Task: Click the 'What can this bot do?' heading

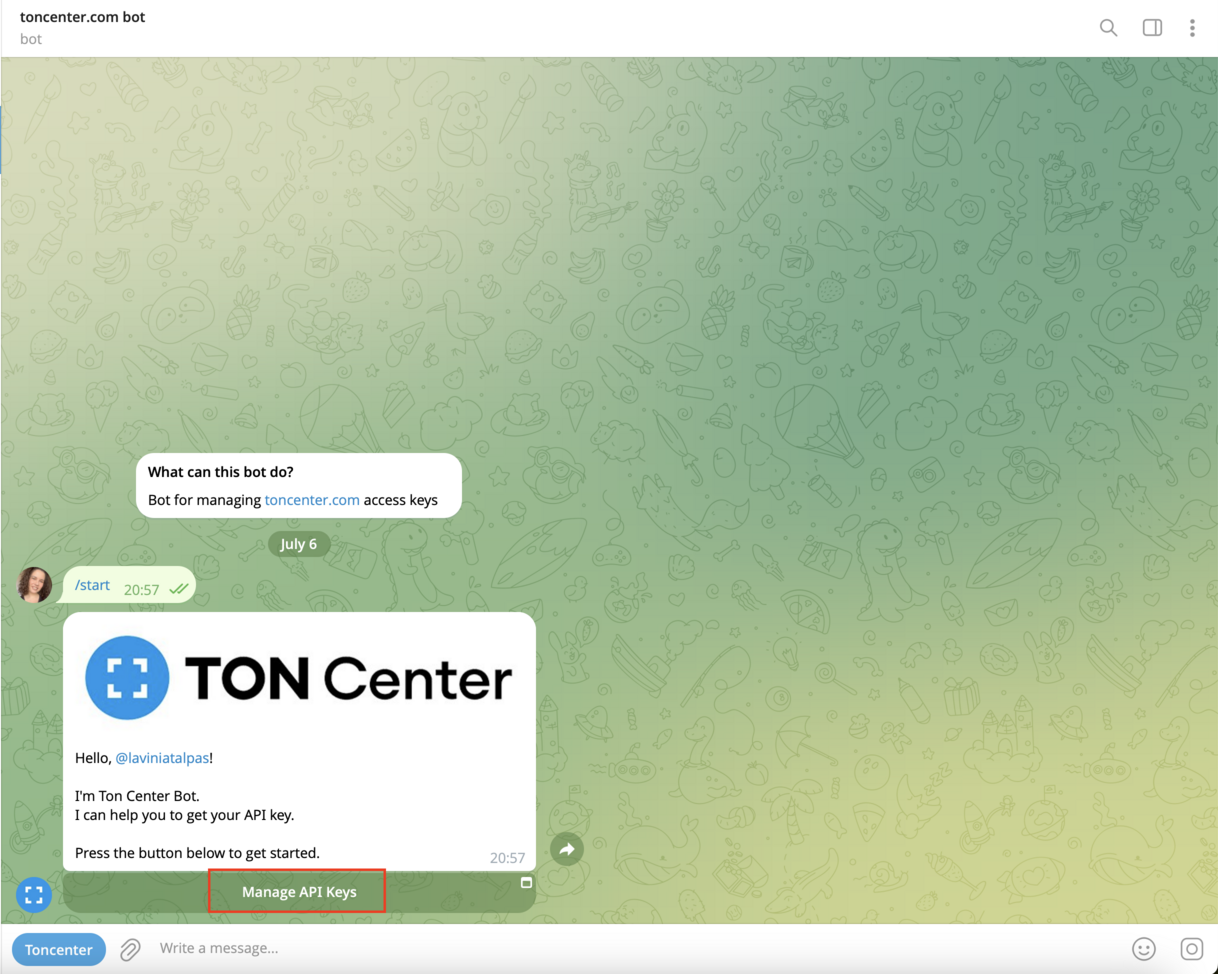Action: click(221, 472)
